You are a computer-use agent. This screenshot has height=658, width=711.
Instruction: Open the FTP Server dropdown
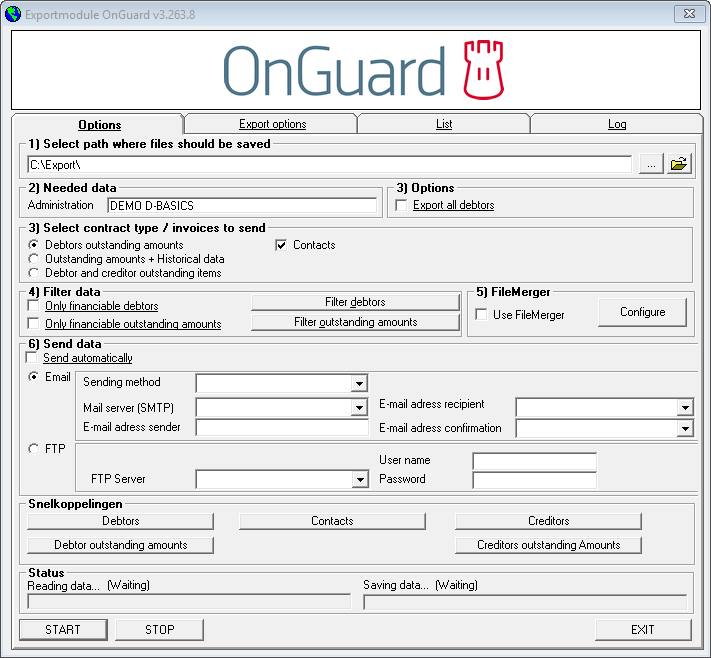coord(360,479)
